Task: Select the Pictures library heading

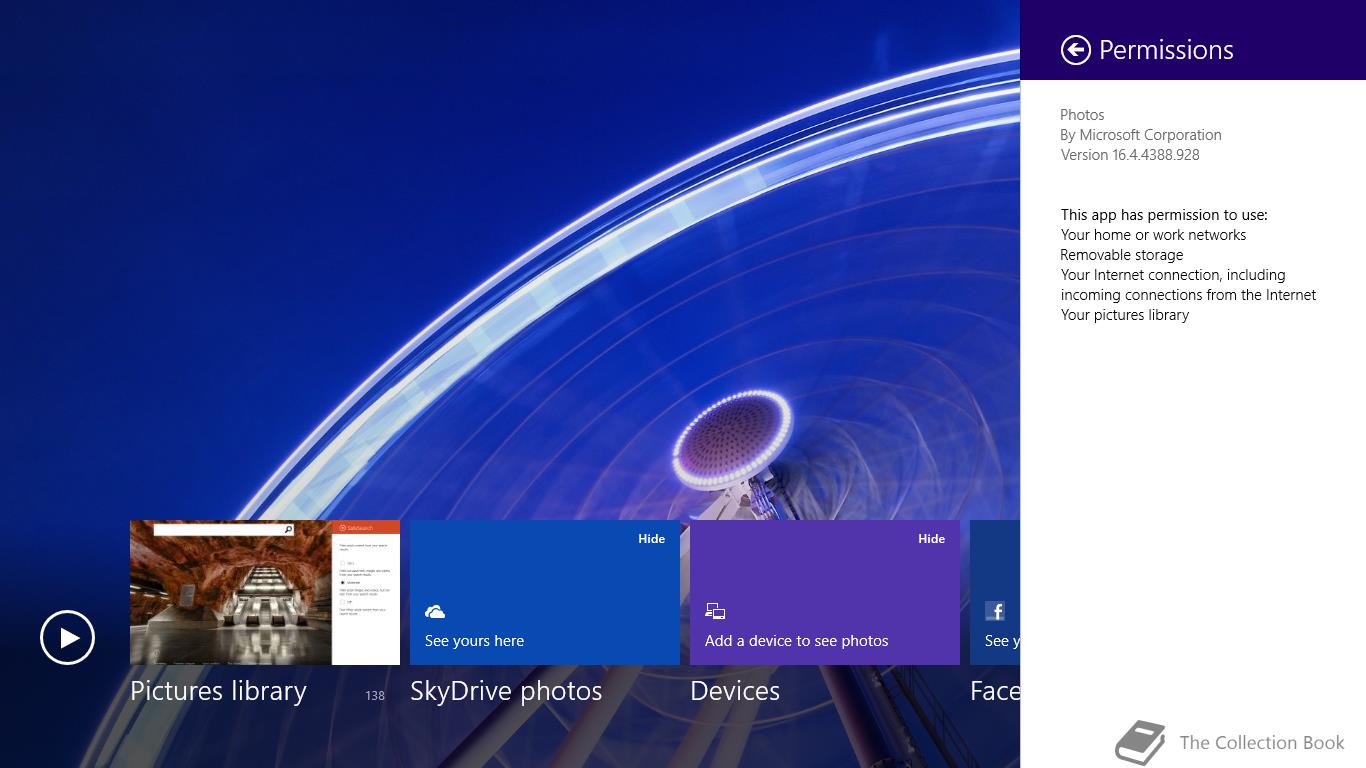Action: [218, 691]
